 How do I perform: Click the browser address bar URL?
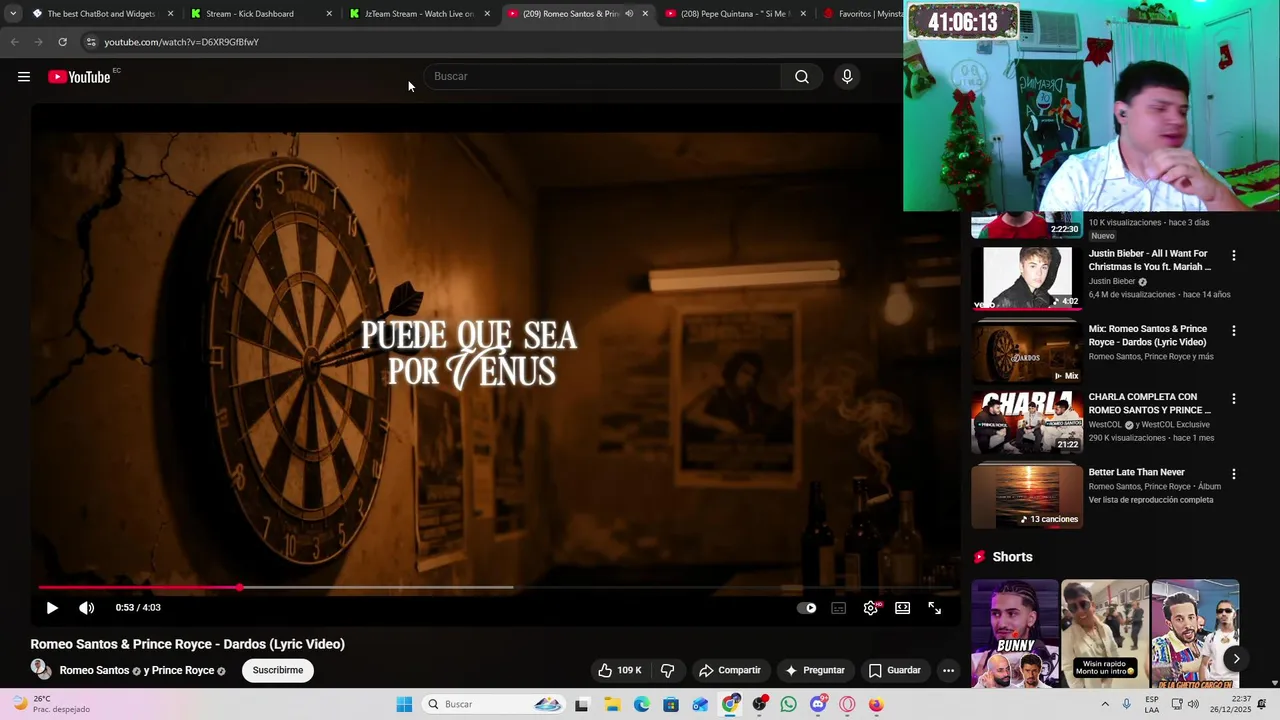tap(181, 42)
